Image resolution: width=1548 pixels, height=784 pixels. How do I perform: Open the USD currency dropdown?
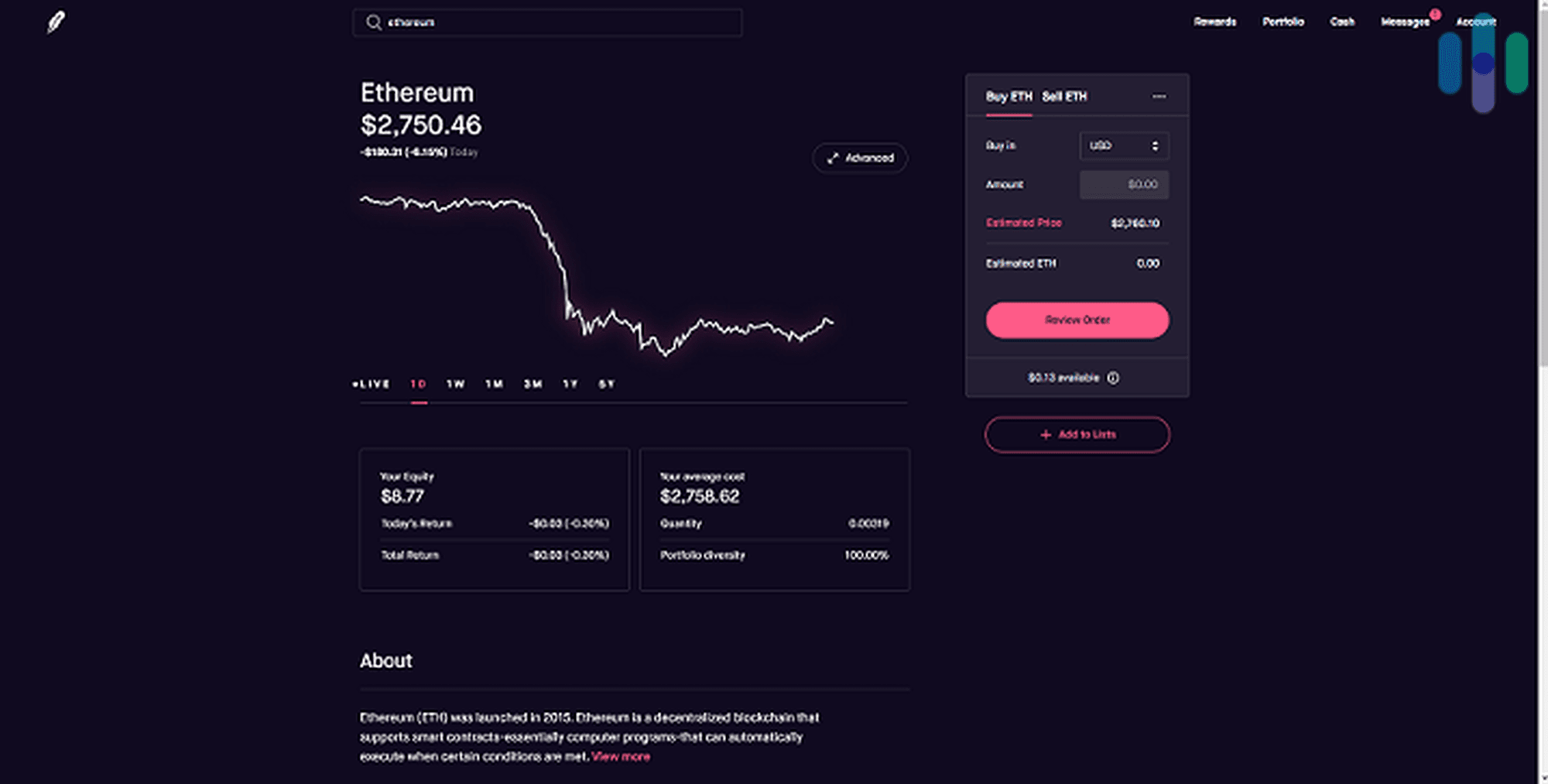click(x=1124, y=146)
